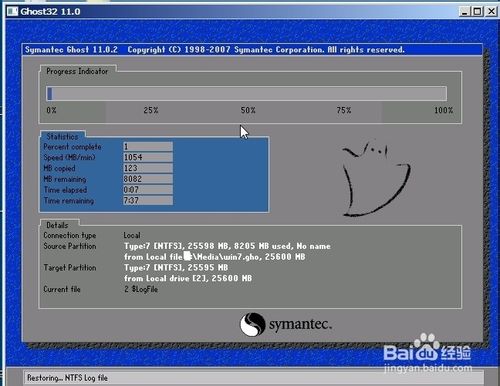This screenshot has height=386, width=500.
Task: Minimize the Ghost32 11.0 window
Action: pyautogui.click(x=464, y=11)
